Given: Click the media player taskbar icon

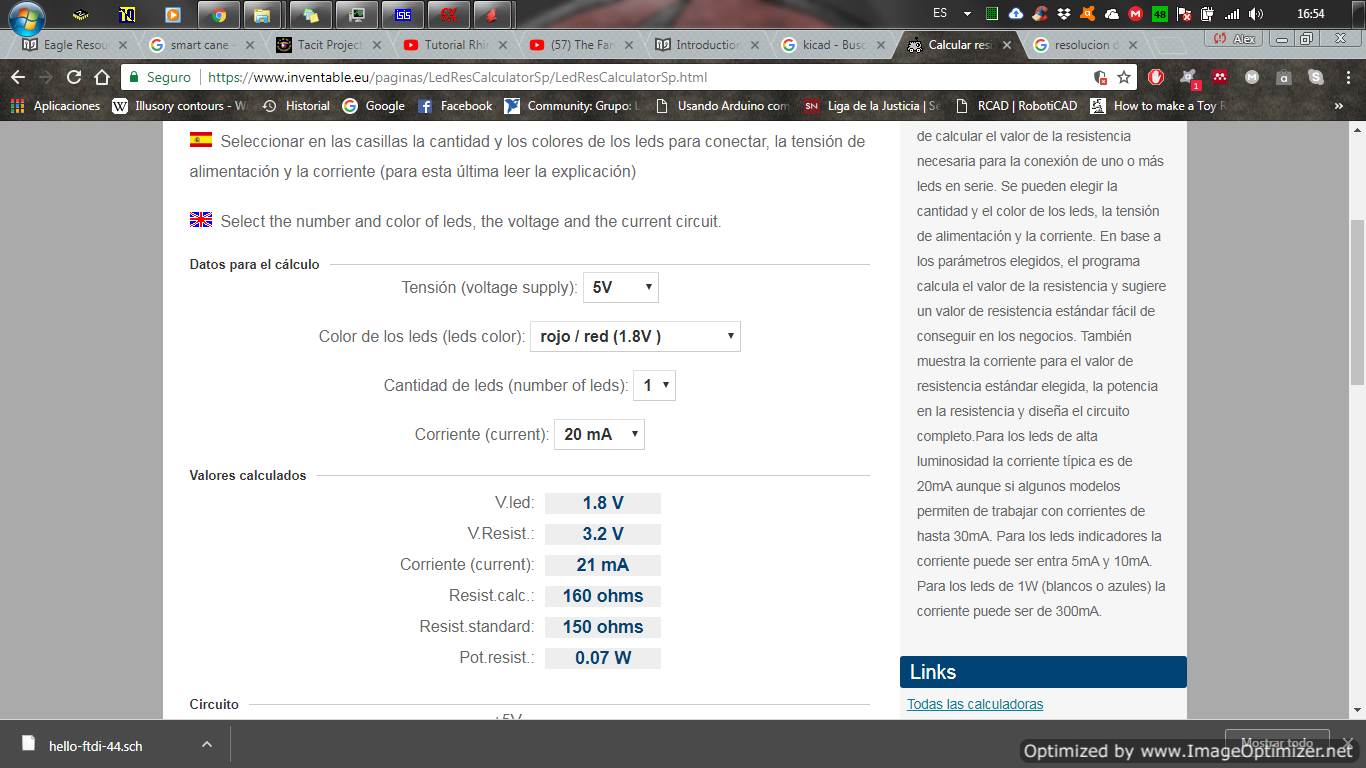Looking at the screenshot, I should point(172,15).
